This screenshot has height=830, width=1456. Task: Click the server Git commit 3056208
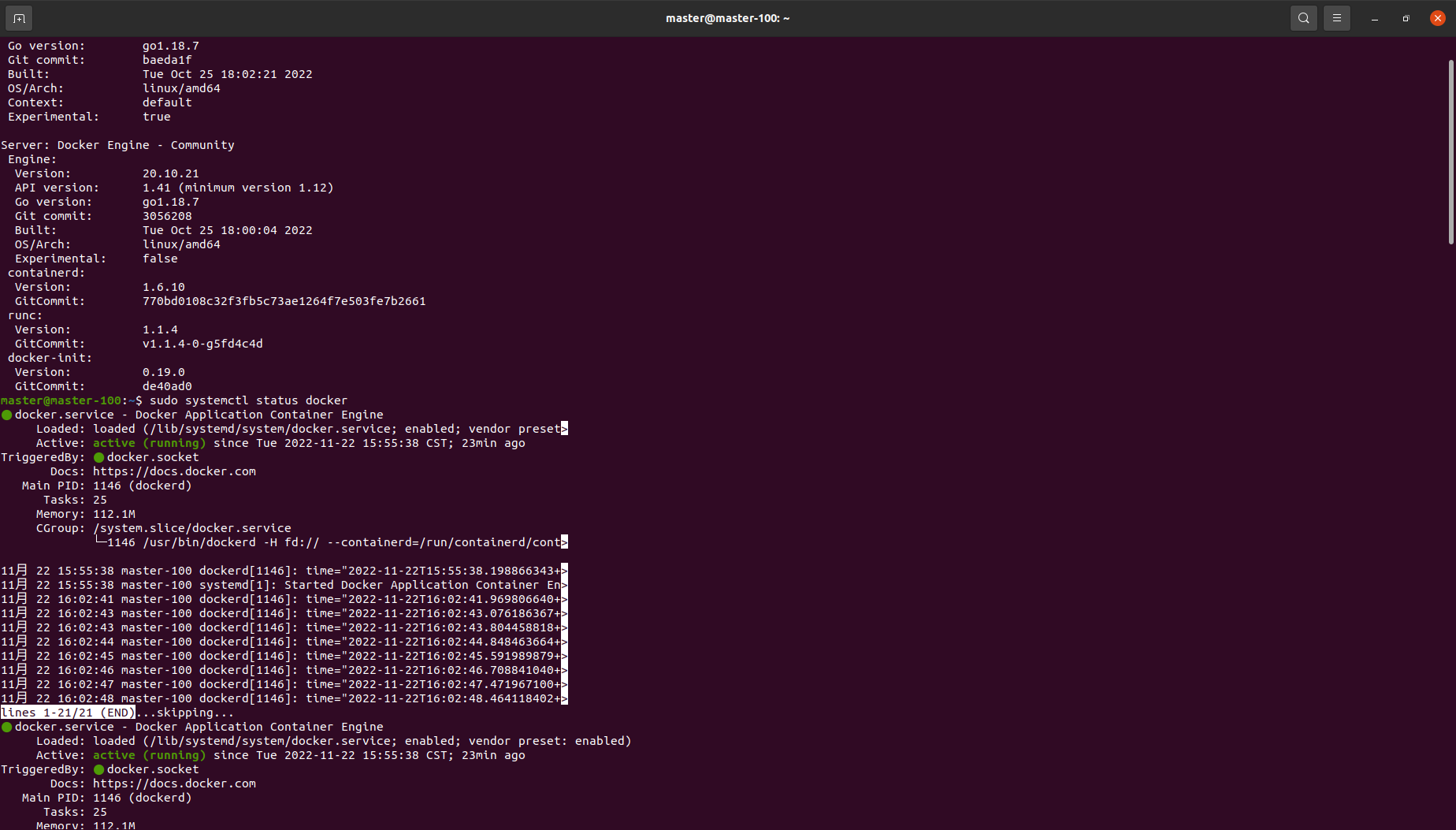pos(167,216)
